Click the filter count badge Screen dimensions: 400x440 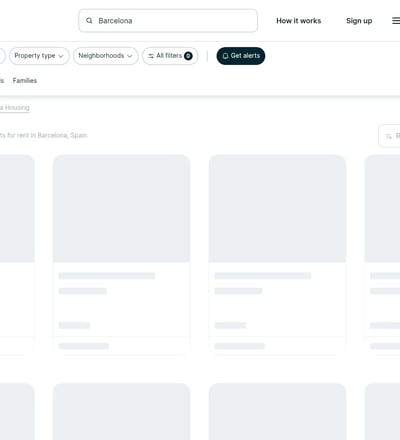[x=188, y=56]
